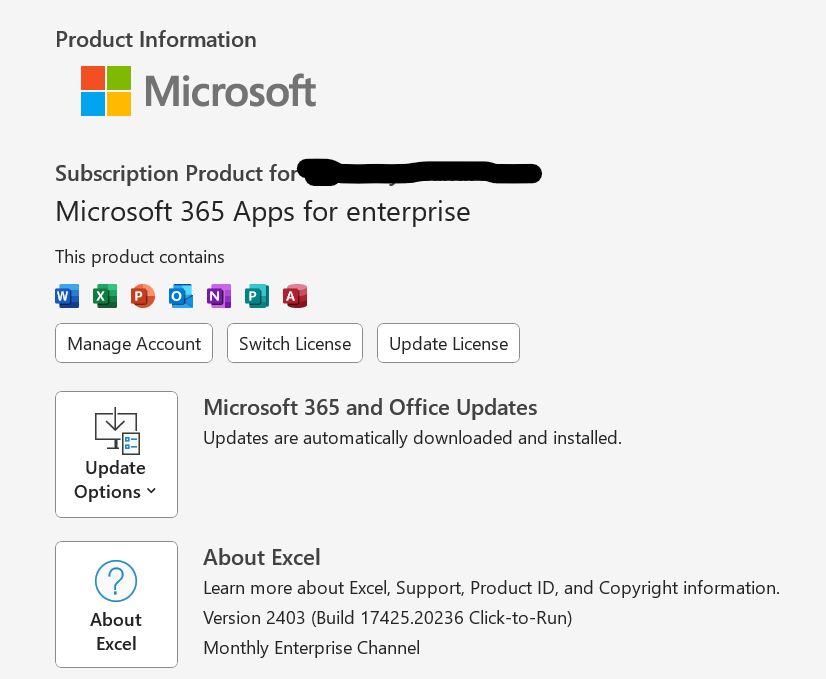Image resolution: width=826 pixels, height=679 pixels.
Task: Click the Outlook app icon
Action: 180,296
